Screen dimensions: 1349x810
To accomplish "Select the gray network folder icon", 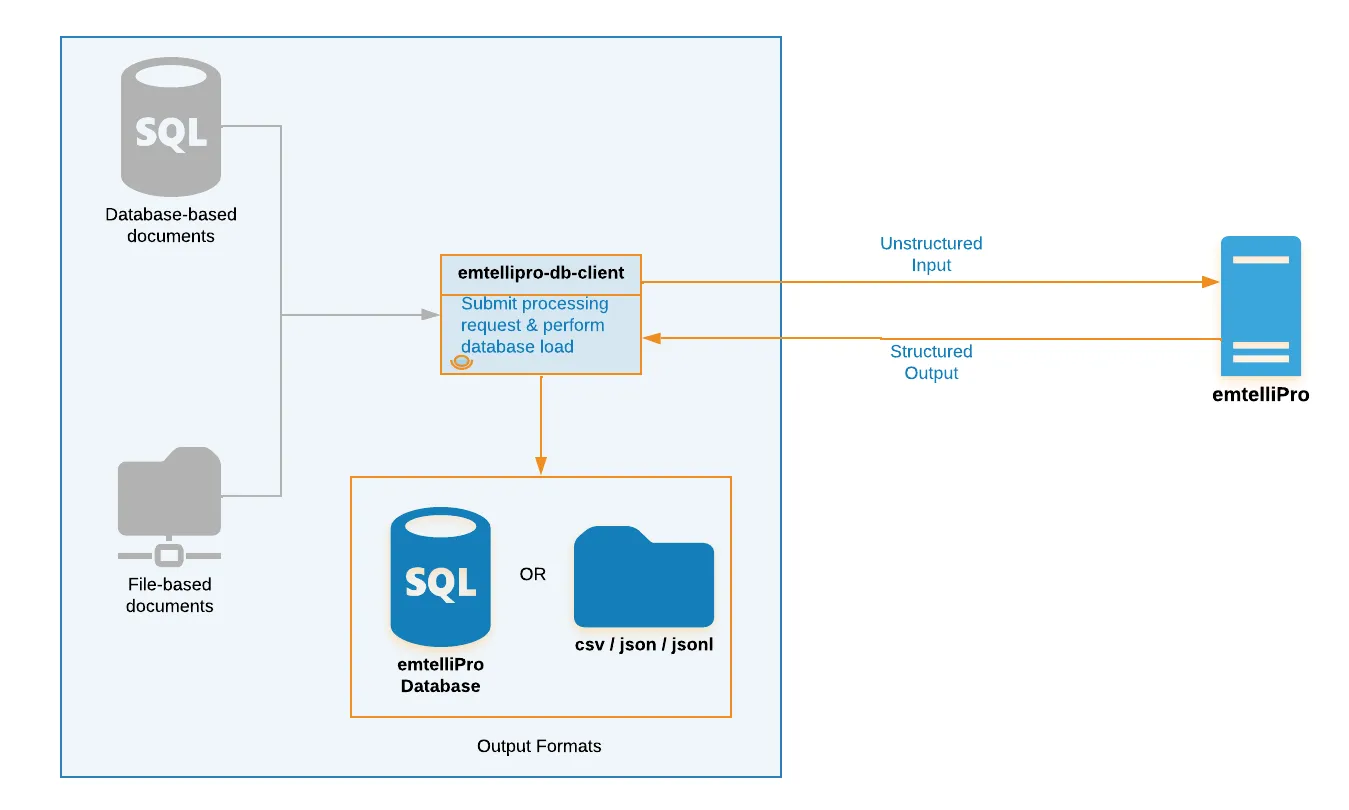I will (x=169, y=507).
